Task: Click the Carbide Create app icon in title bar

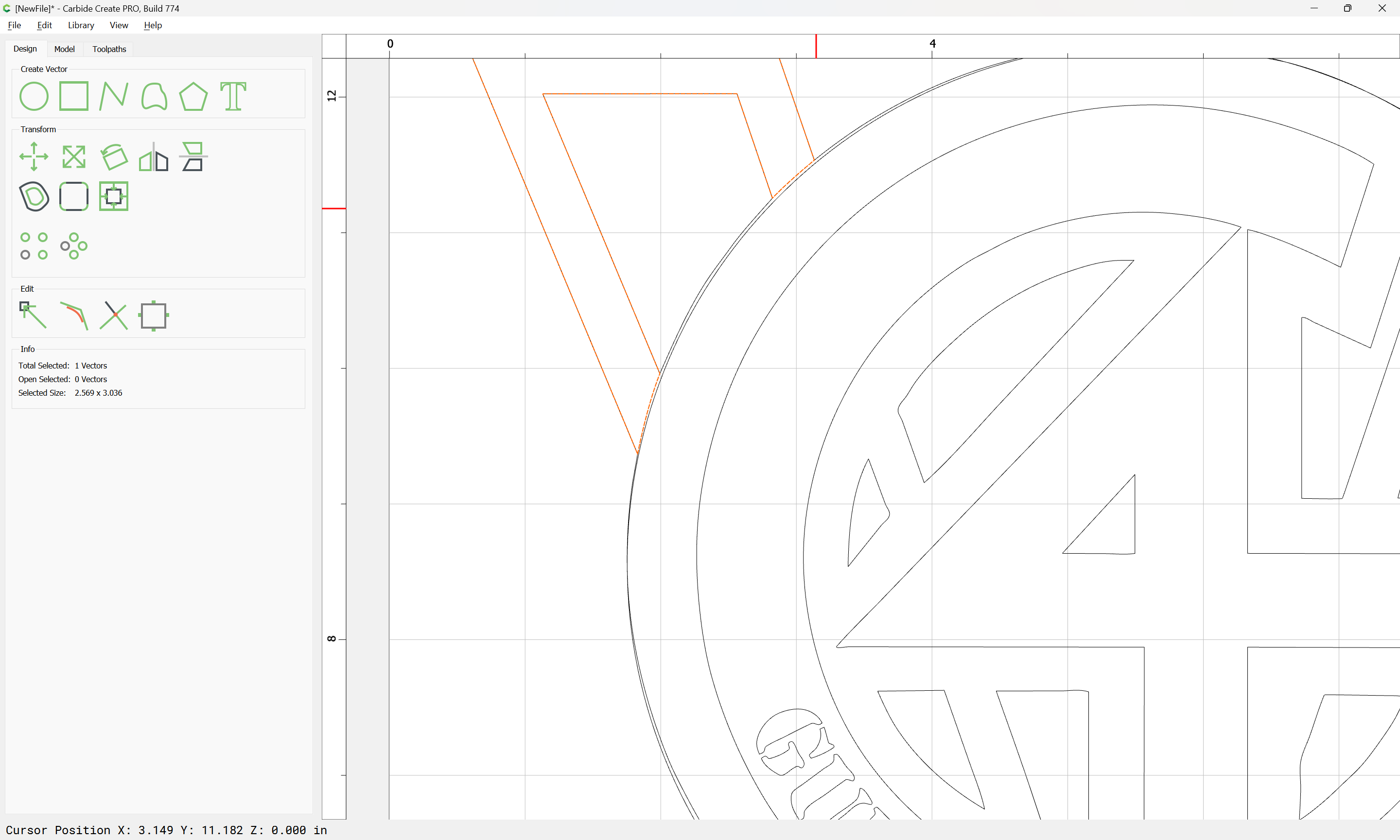Action: coord(7,8)
